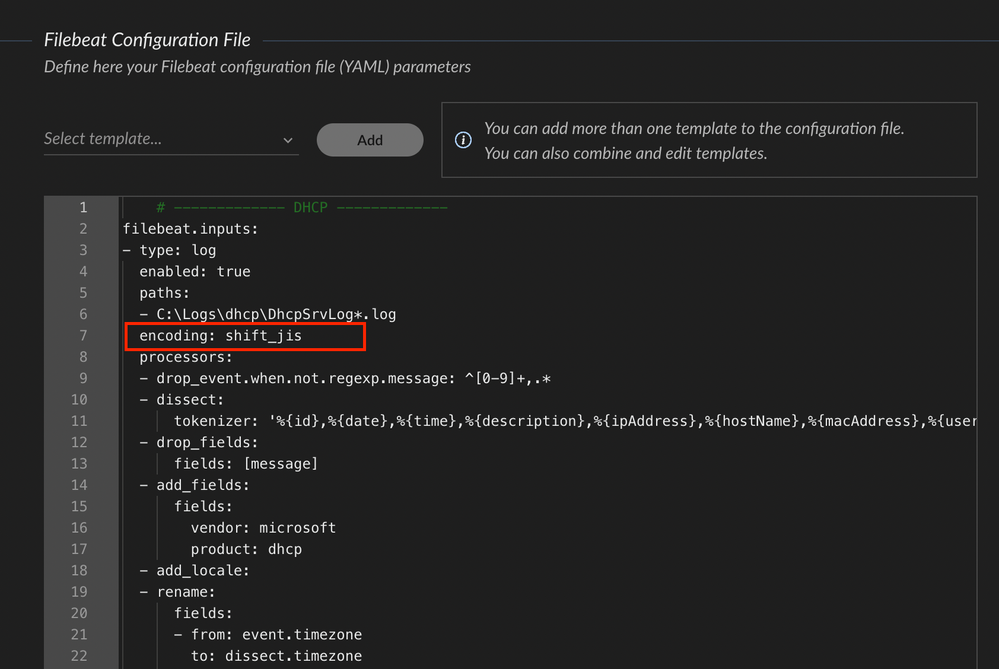The image size is (999, 669).
Task: Click the chevron arrow of template selector
Action: pyautogui.click(x=288, y=140)
